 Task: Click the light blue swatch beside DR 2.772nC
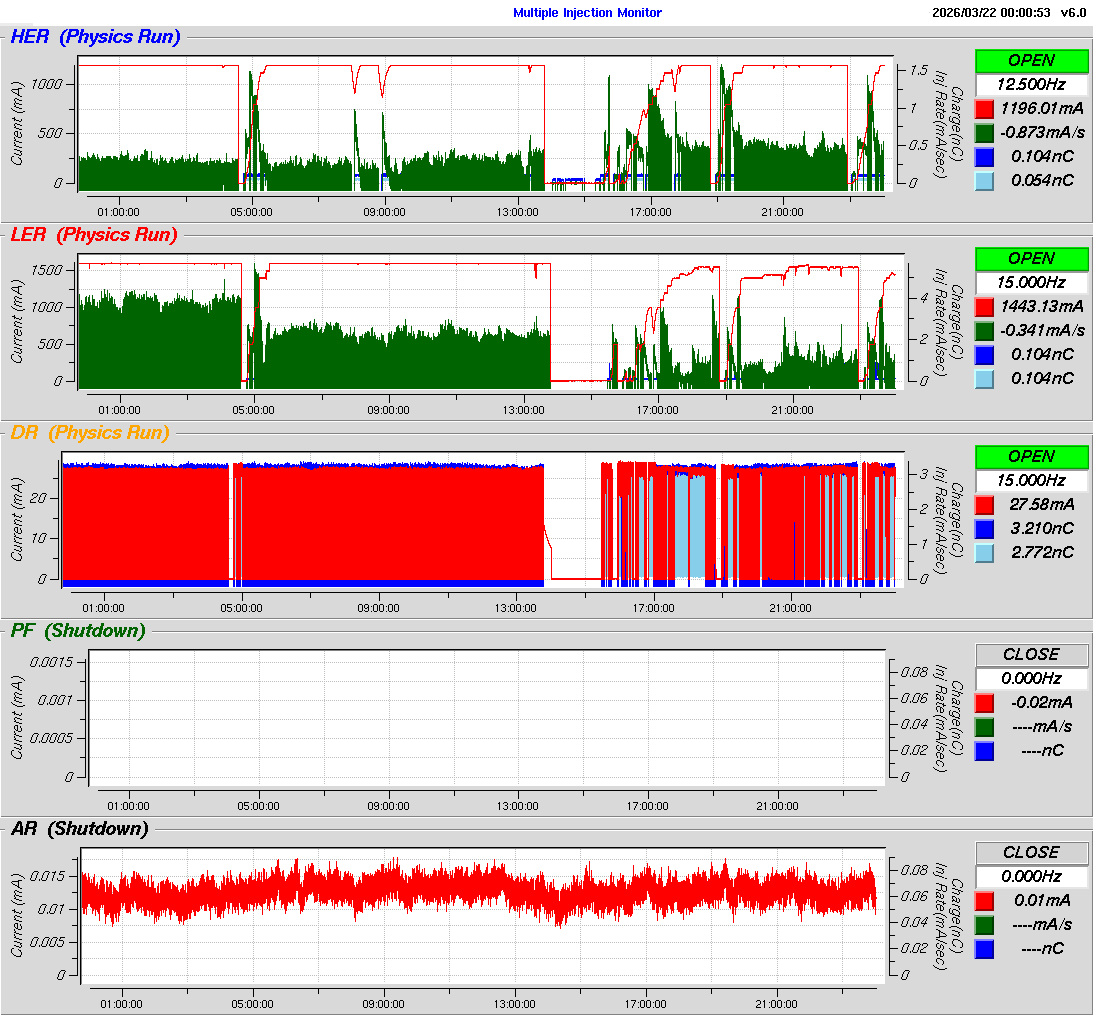984,552
